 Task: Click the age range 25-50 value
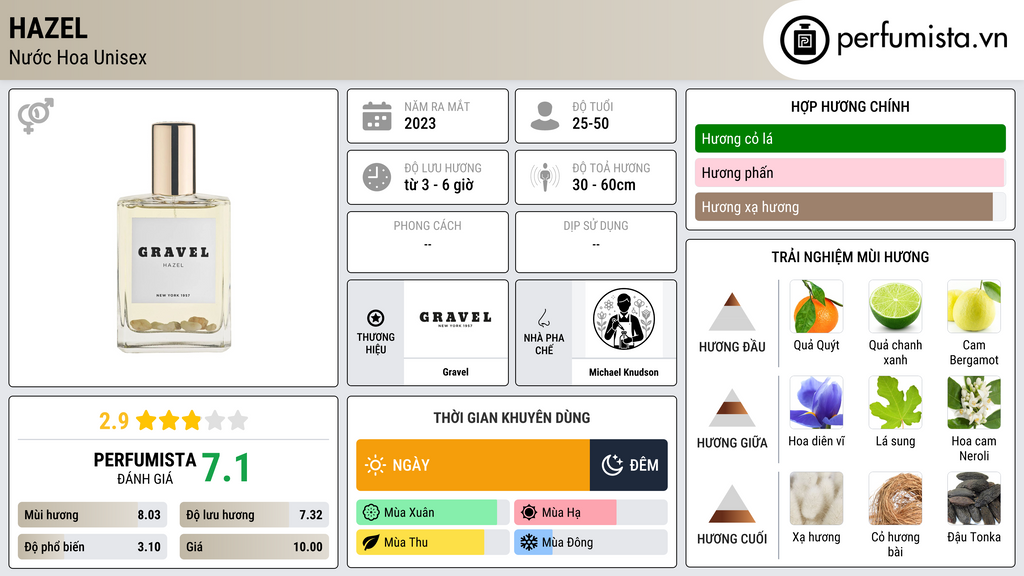(x=590, y=123)
